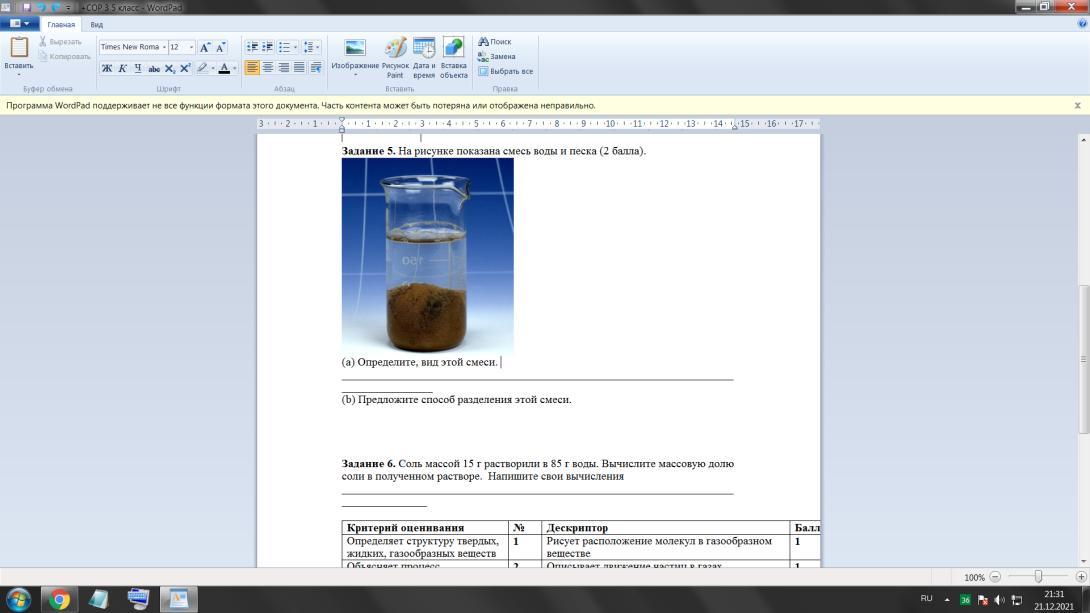Dismiss the yellow format warning bar

1077,106
